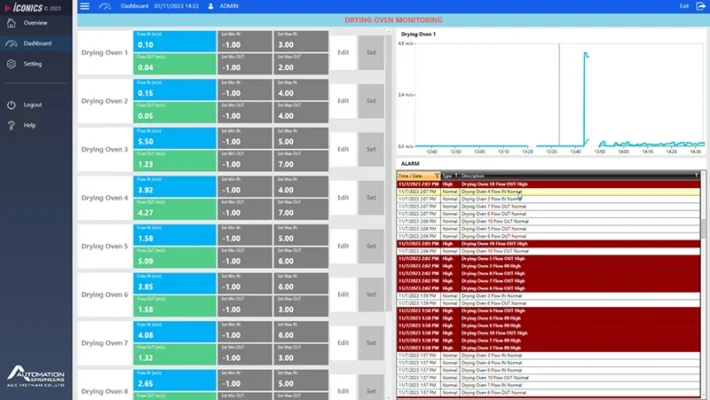This screenshot has height=400, width=710.
Task: Click the Logout power icon
Action: click(x=11, y=104)
